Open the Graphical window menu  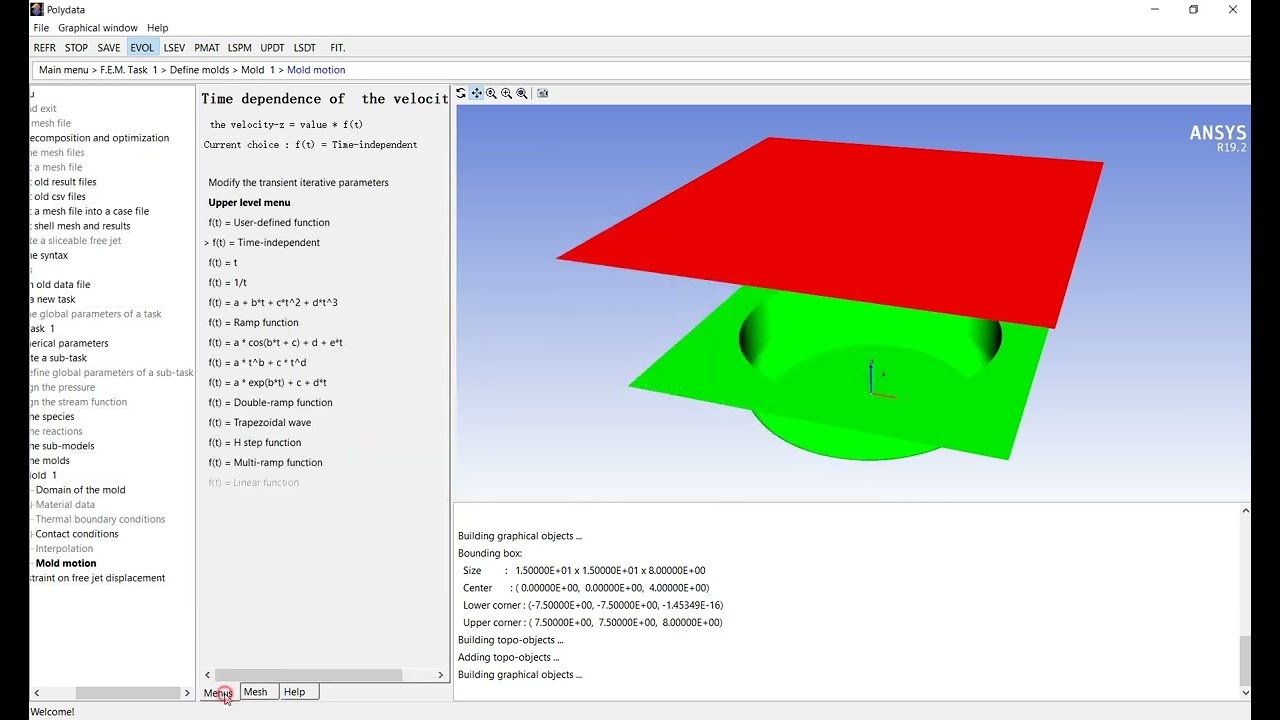[98, 28]
